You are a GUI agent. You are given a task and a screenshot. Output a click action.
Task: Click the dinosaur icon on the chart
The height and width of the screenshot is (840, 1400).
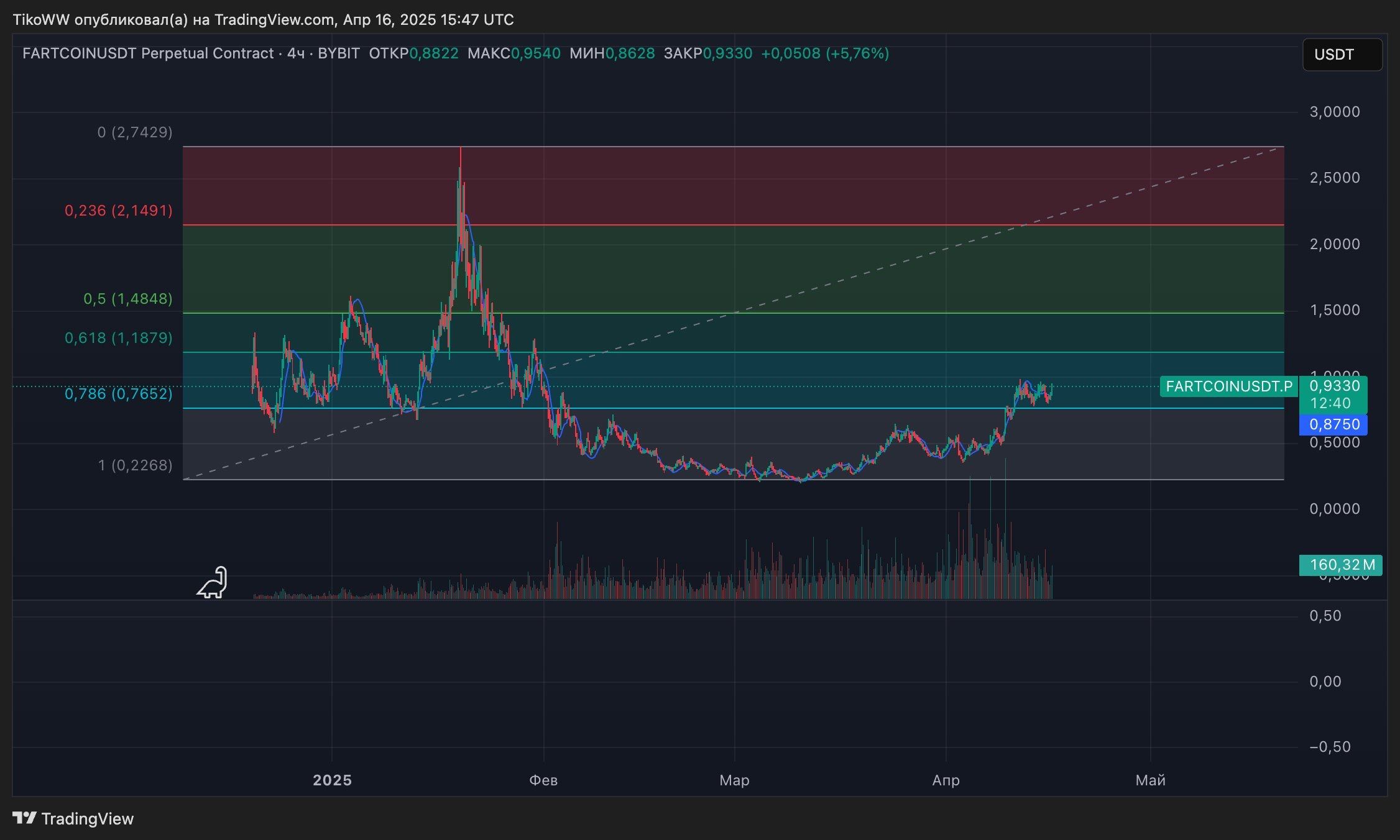point(213,583)
